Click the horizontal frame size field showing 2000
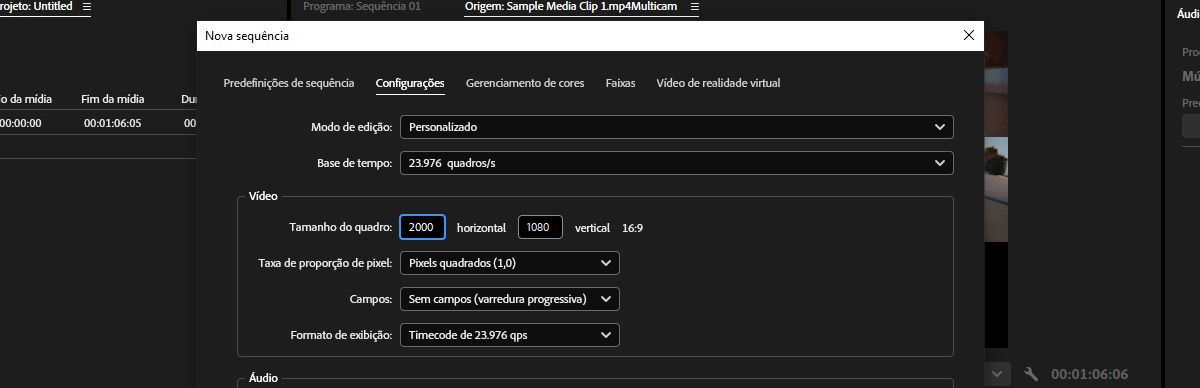The width and height of the screenshot is (1200, 388). (422, 227)
